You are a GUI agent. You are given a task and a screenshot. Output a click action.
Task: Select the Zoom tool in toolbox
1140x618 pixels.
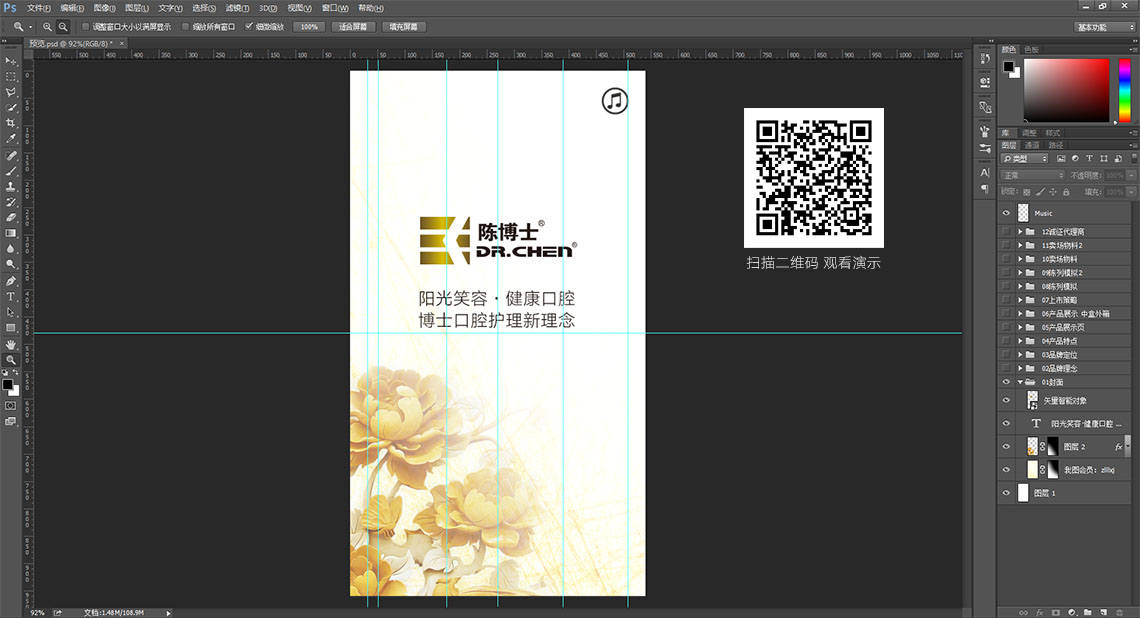(10, 360)
